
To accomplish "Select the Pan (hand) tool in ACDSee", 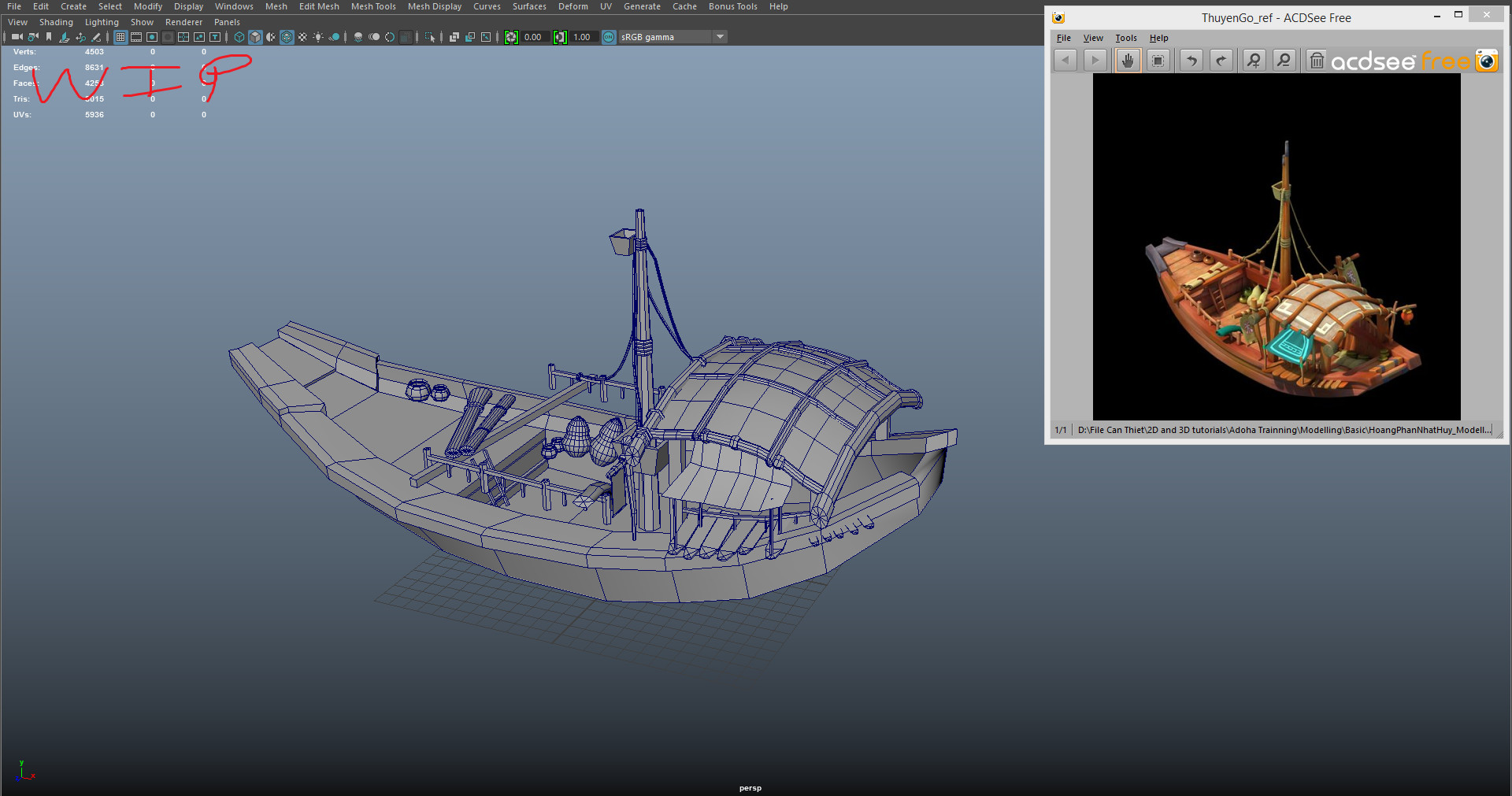I will pyautogui.click(x=1127, y=60).
